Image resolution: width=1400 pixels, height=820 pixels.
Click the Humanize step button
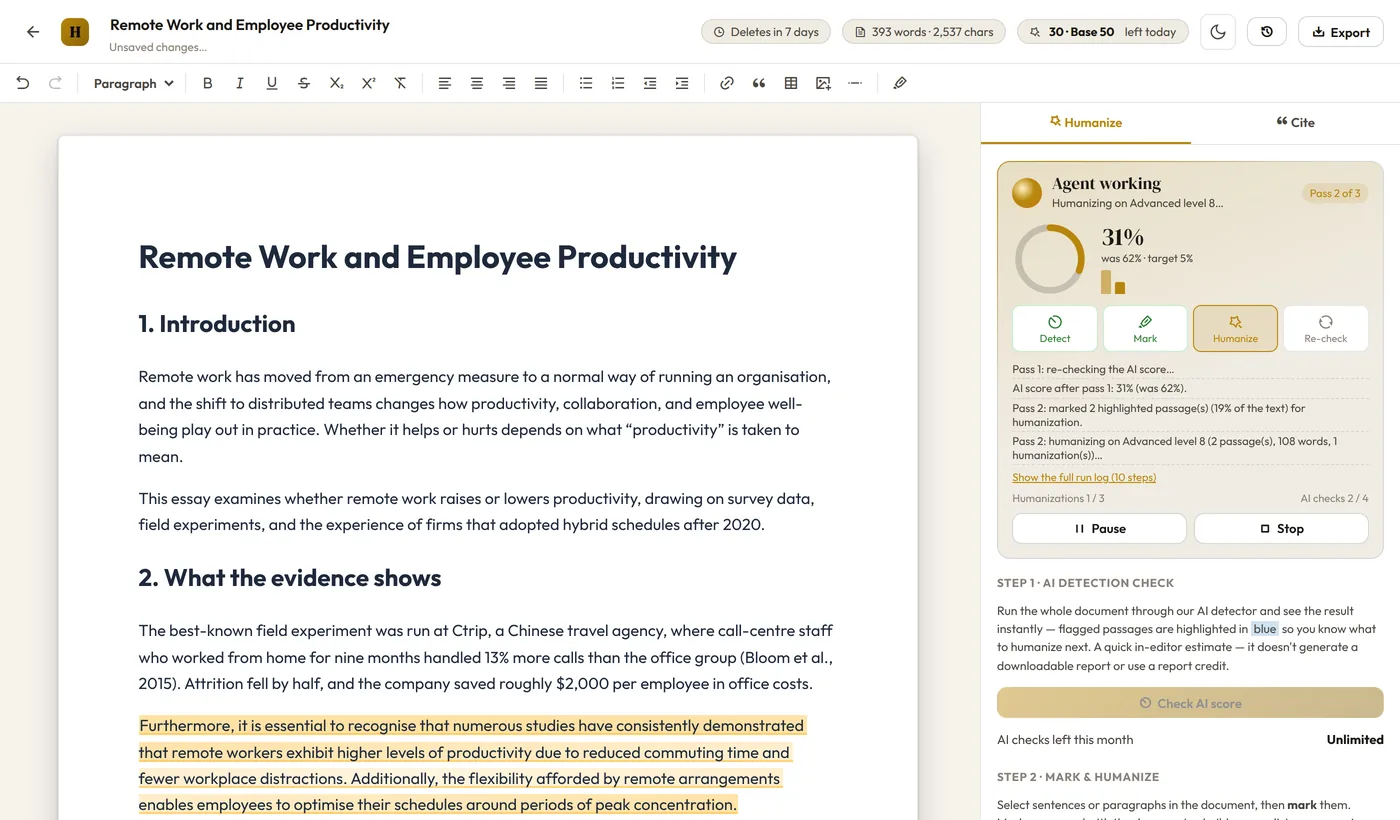pos(1235,329)
